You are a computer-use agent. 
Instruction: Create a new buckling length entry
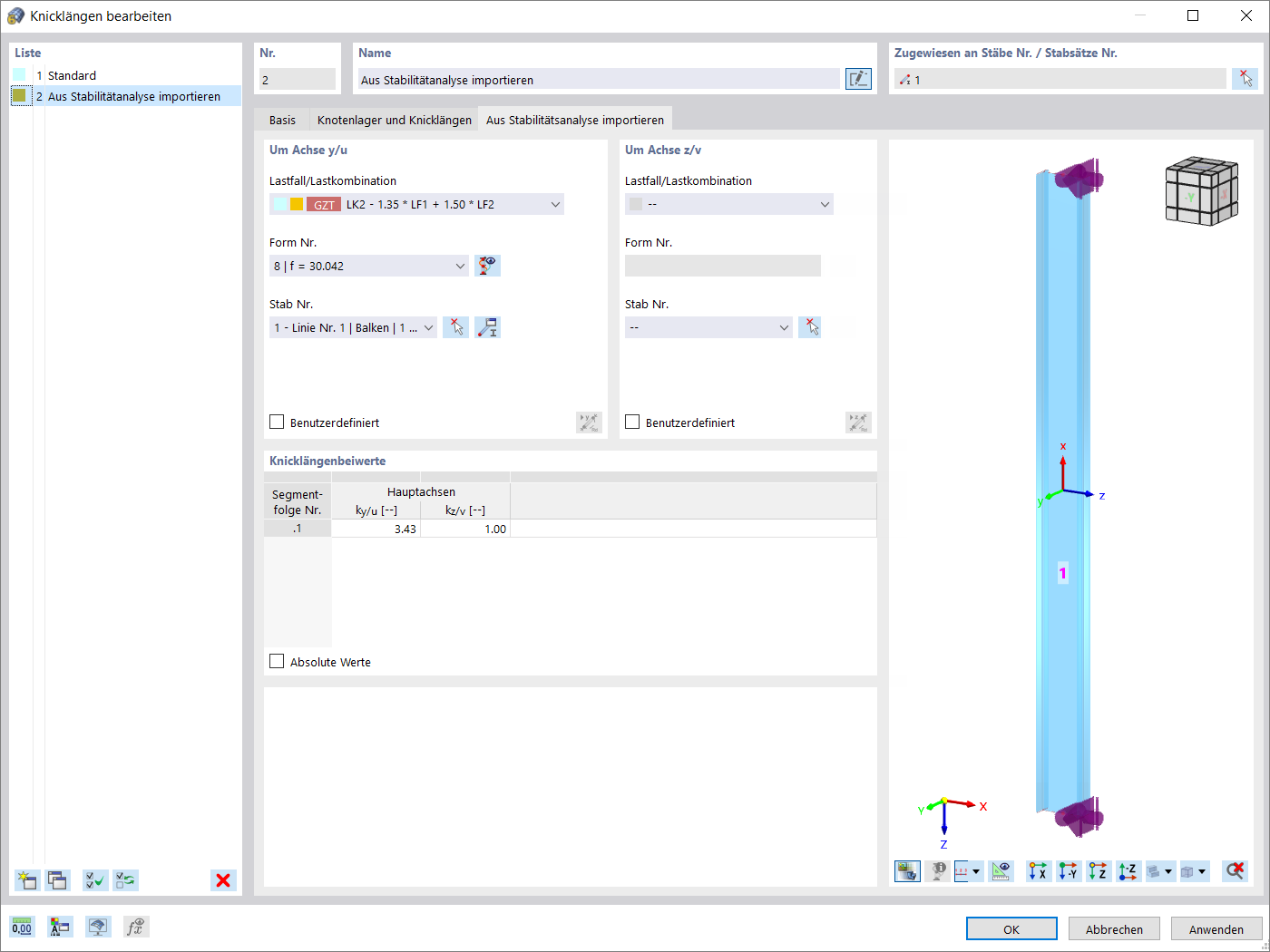pos(27,880)
